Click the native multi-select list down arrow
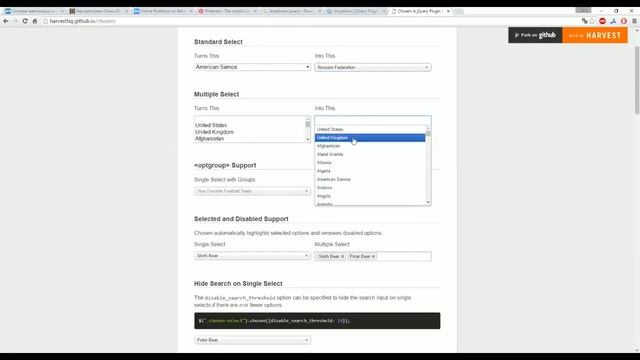The height and width of the screenshot is (360, 640). 308,140
